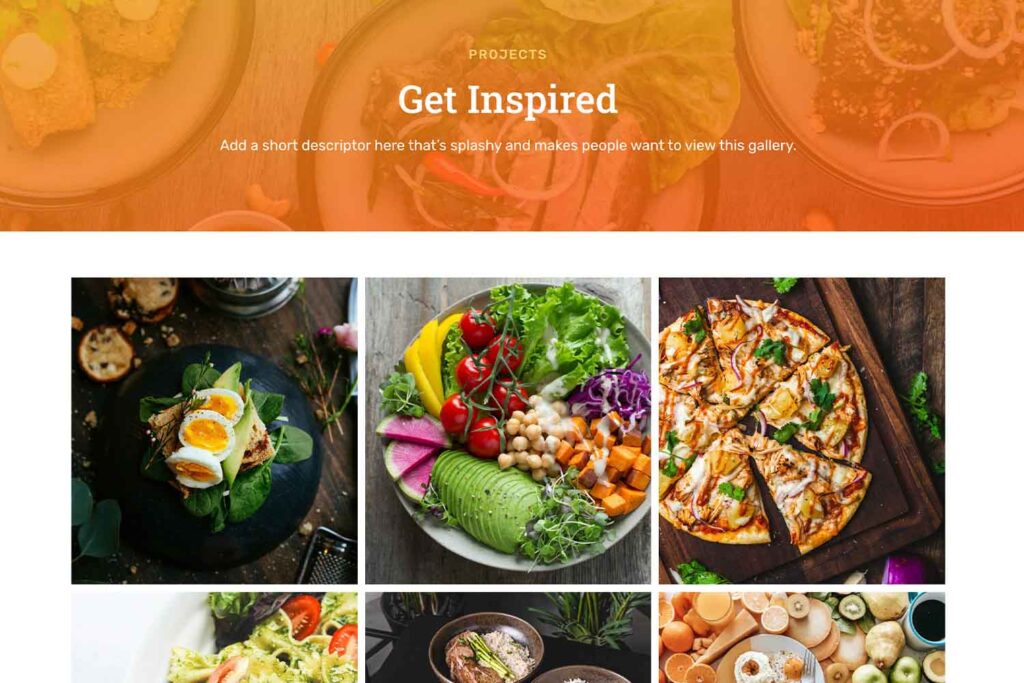
Task: Click the sliced avocado in the veggie bowl photo
Action: tap(485, 498)
